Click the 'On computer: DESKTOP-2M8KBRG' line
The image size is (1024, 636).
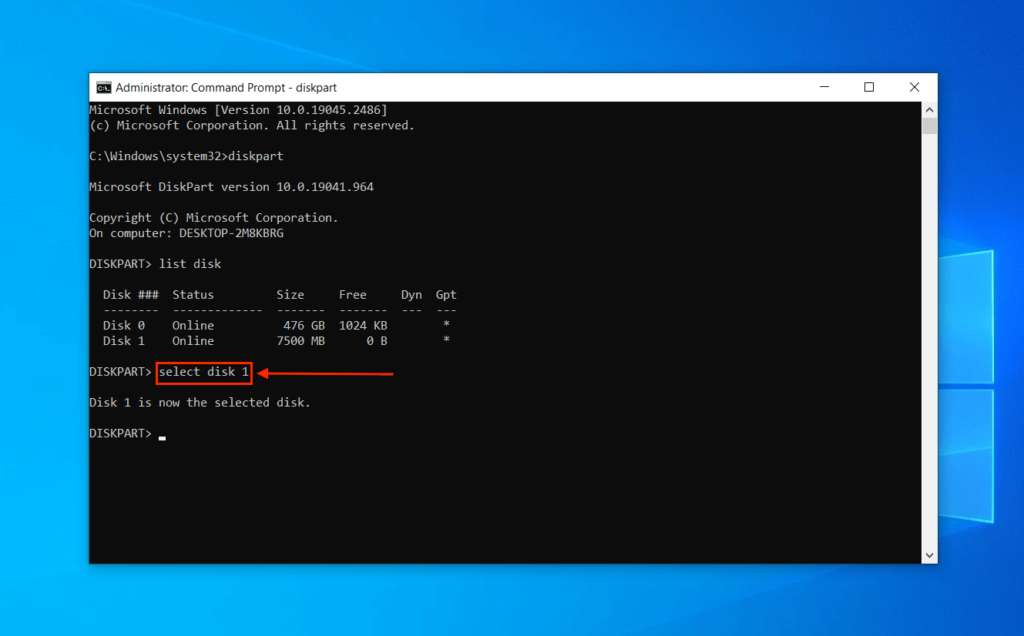tap(186, 232)
